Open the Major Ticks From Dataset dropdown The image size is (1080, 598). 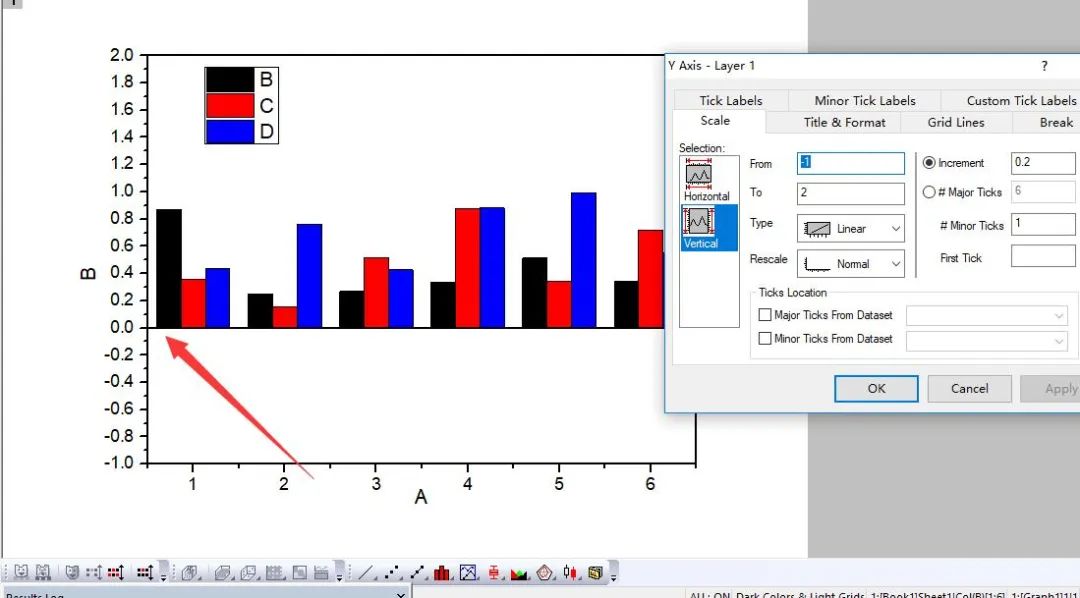pyautogui.click(x=987, y=316)
